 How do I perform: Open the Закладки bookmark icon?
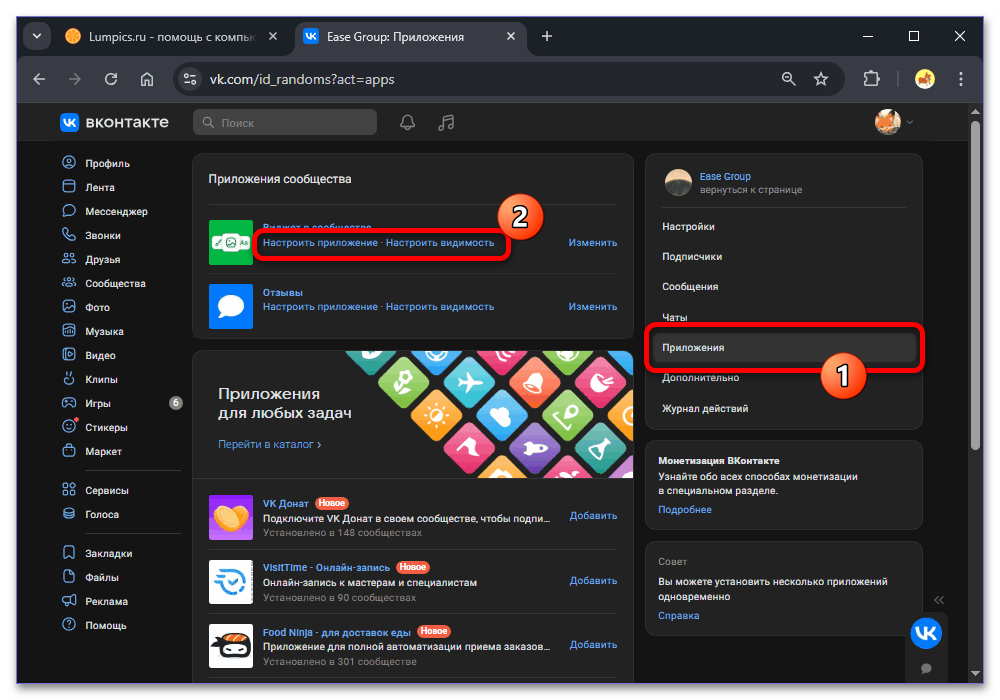[x=69, y=553]
